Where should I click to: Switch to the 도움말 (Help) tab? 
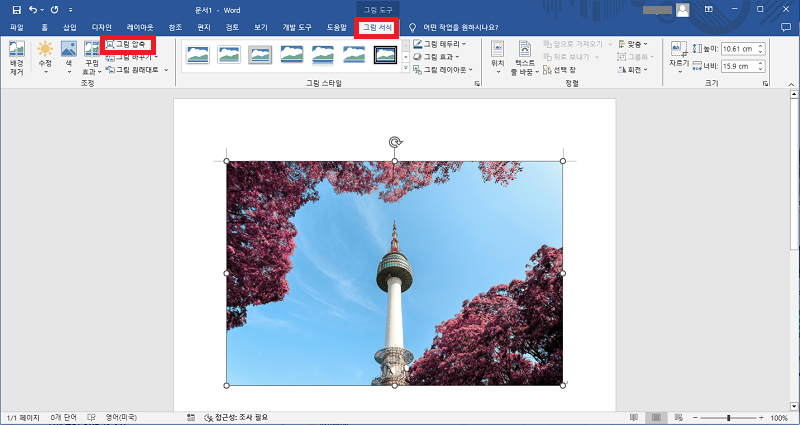click(337, 28)
